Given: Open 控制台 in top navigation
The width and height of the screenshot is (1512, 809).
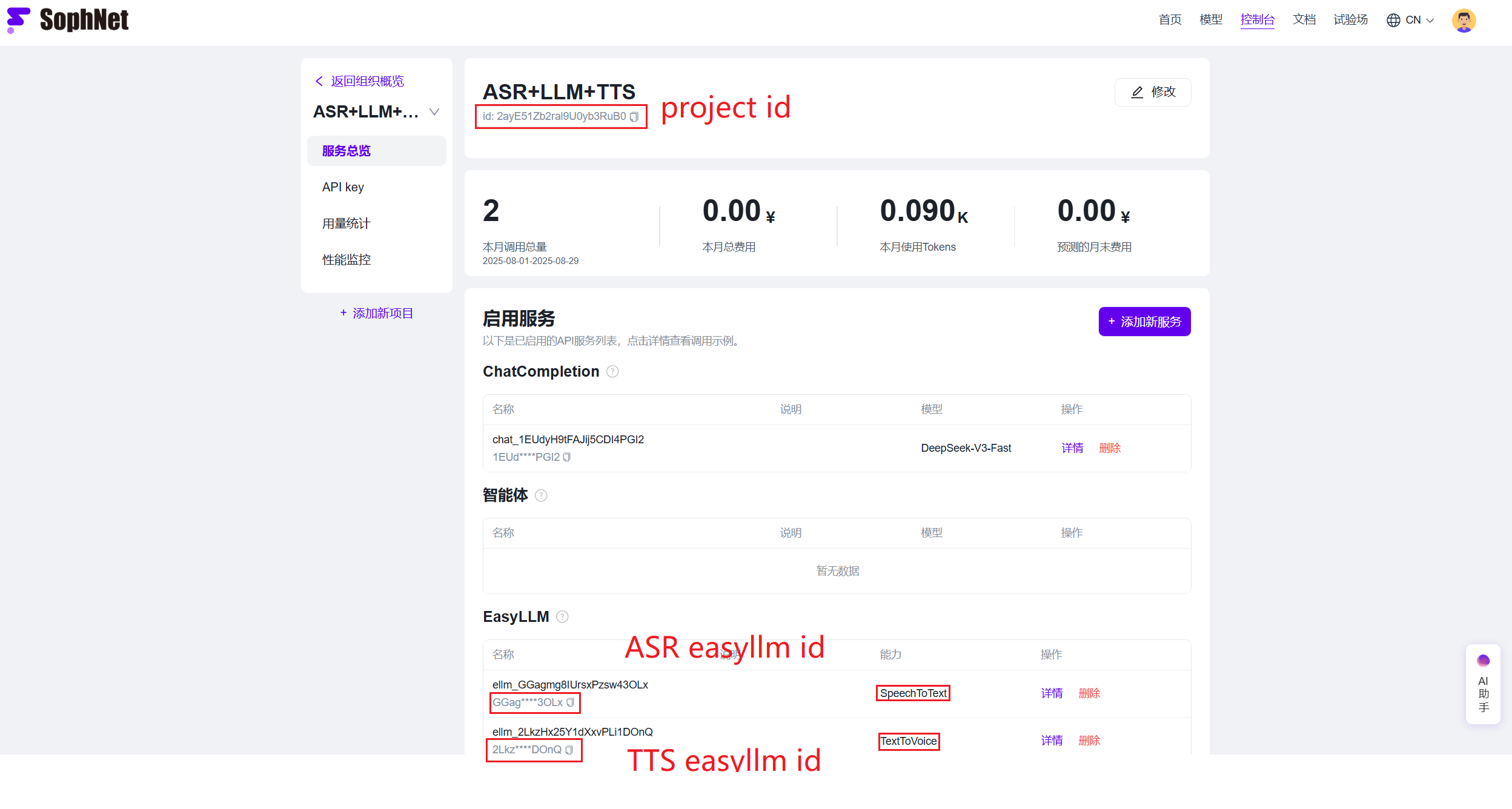Looking at the screenshot, I should click(x=1257, y=20).
